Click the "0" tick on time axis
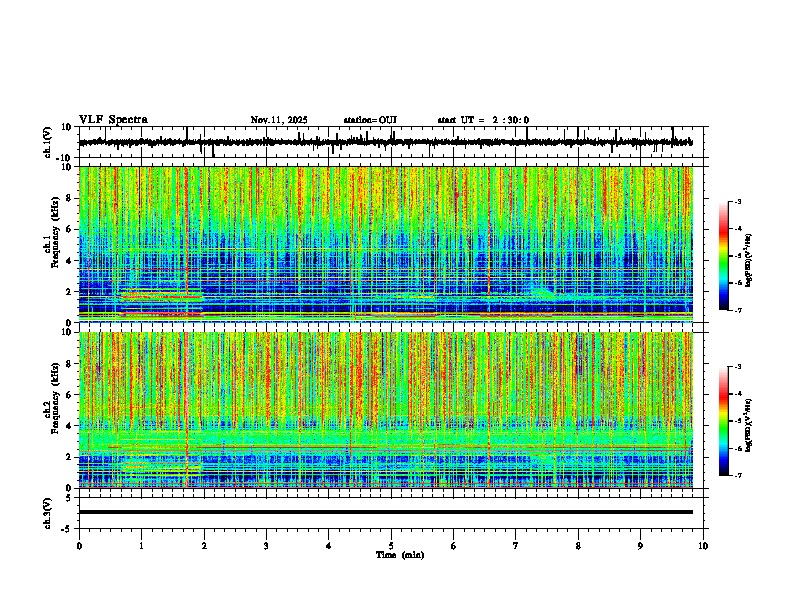 (x=79, y=546)
